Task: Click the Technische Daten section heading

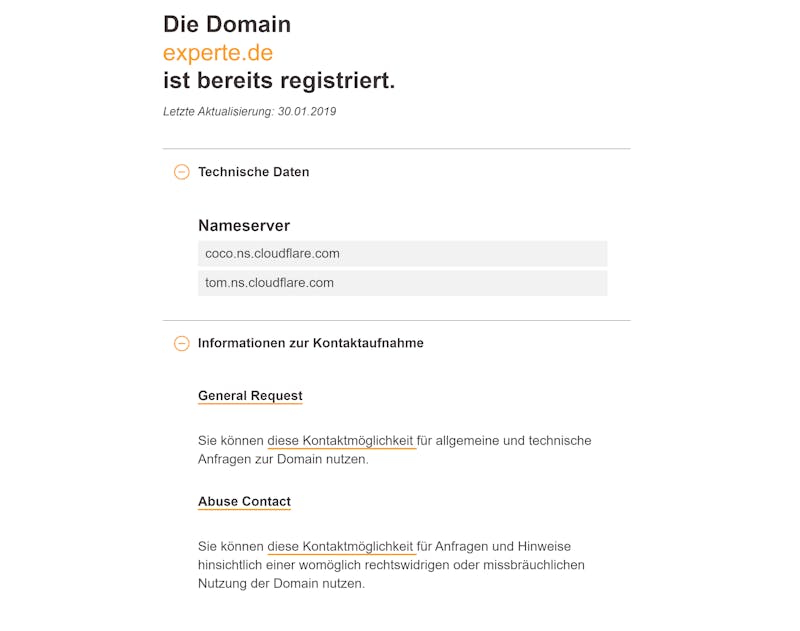Action: [x=254, y=172]
